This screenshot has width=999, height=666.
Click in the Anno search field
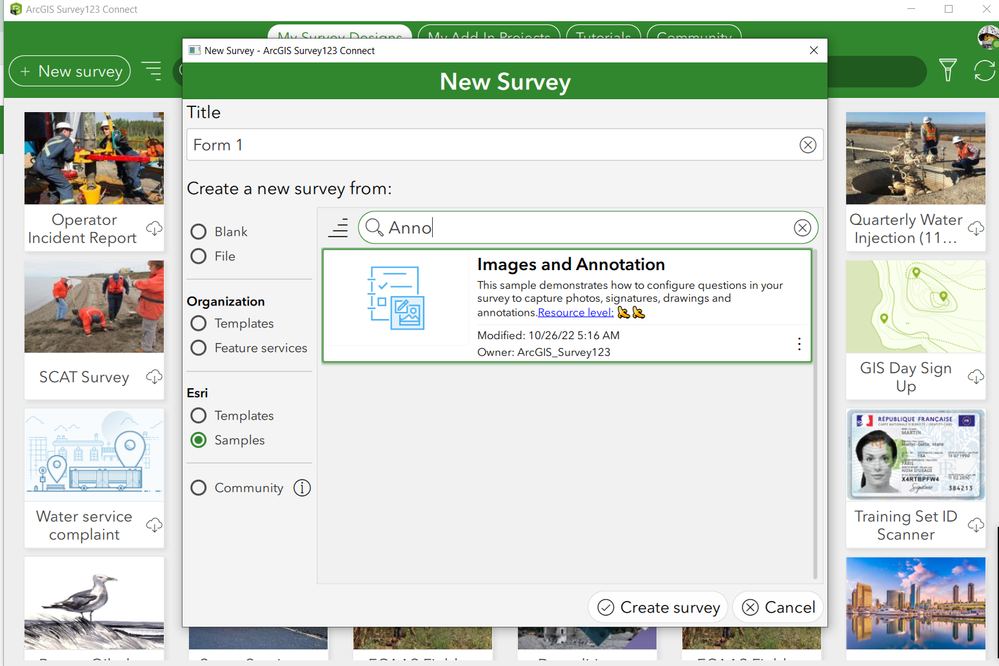588,228
